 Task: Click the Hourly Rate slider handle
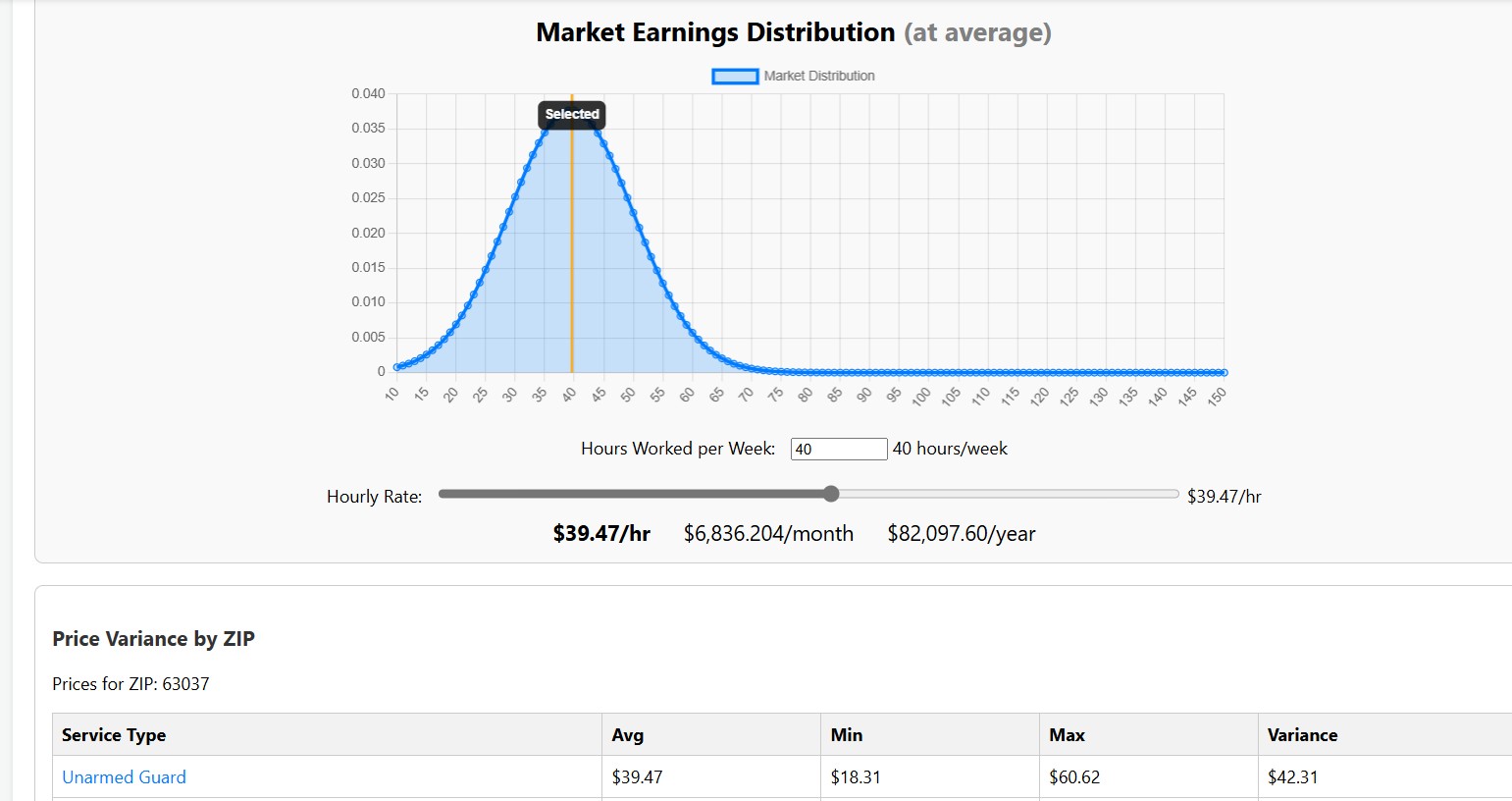coord(831,494)
